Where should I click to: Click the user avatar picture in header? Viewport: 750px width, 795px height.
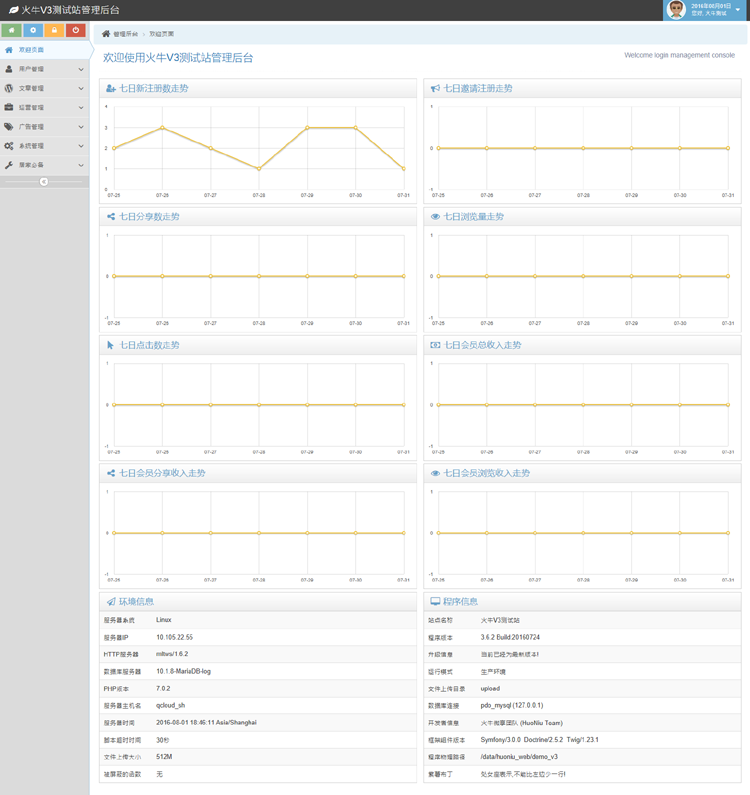pos(676,10)
